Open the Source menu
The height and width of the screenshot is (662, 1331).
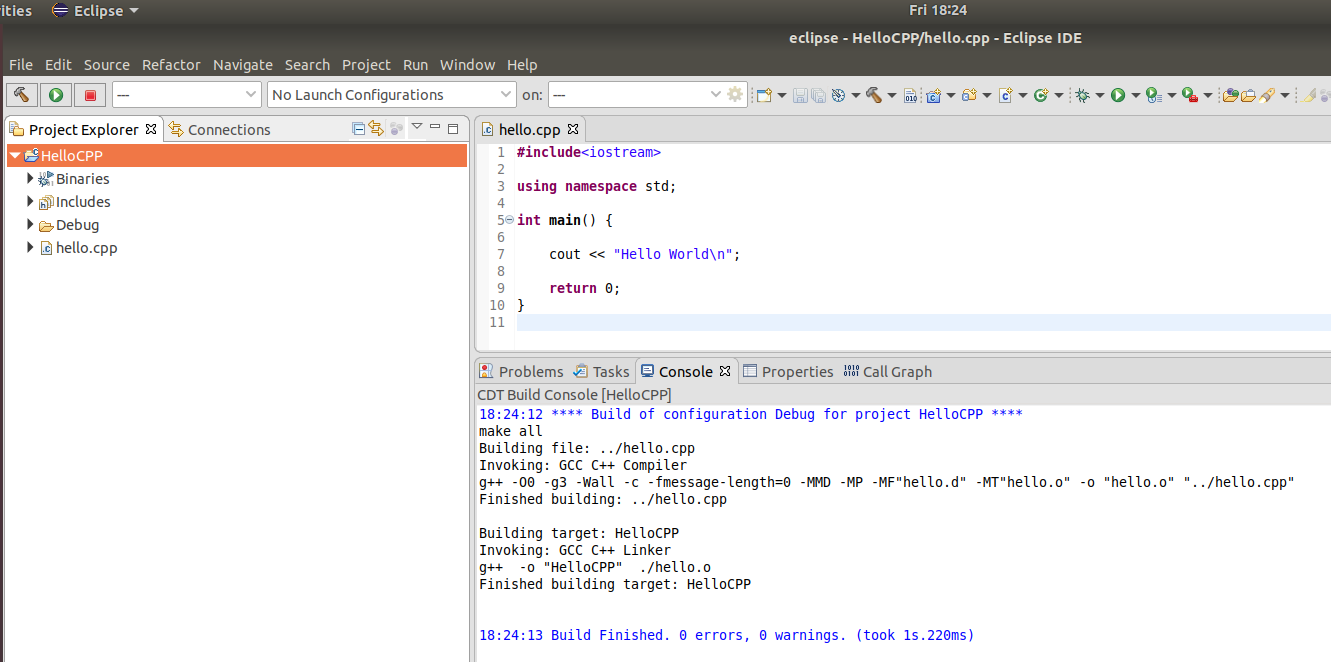point(107,64)
